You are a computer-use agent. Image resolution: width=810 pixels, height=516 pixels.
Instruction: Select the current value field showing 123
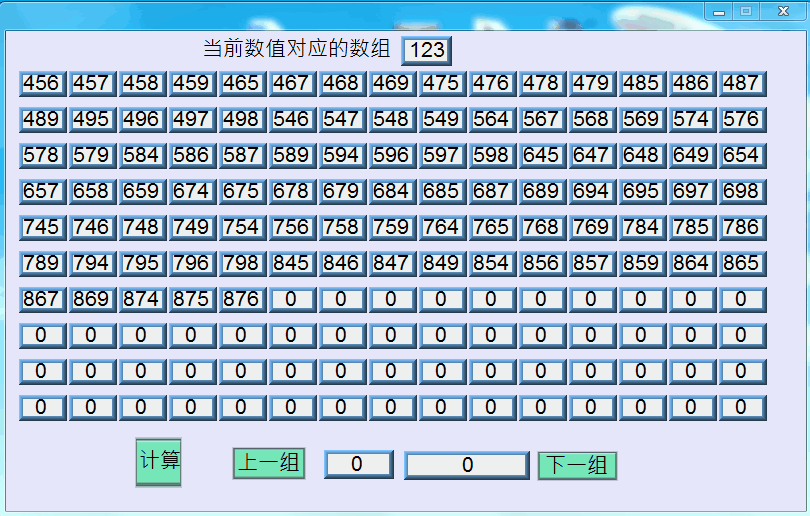click(427, 50)
